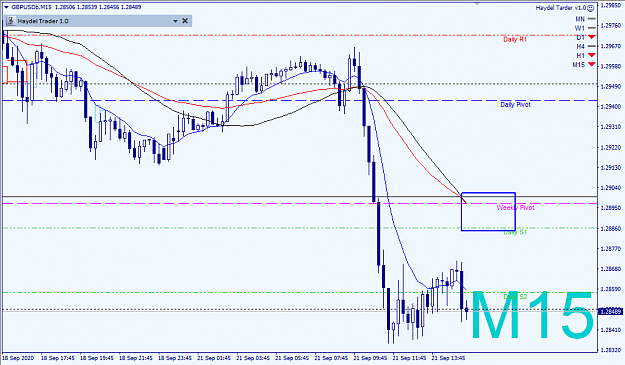Click the 18 Sep 21:45 time axis label
This screenshot has width=625, height=365.
(x=136, y=358)
